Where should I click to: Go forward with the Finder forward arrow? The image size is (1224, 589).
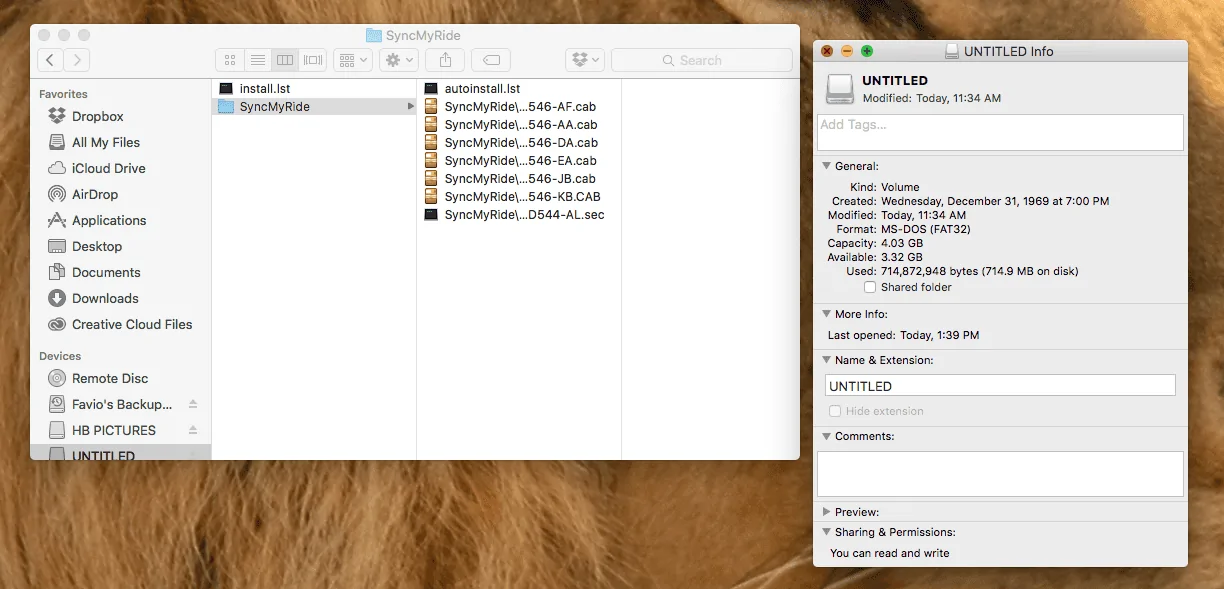(x=77, y=60)
